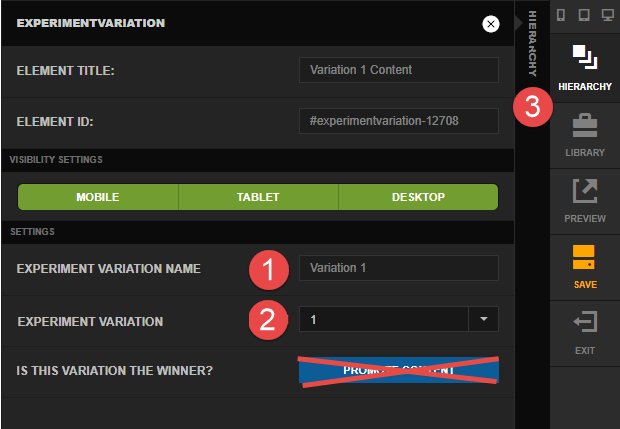Image resolution: width=620 pixels, height=429 pixels.
Task: Click the Experiment Variation value field showing 1
Action: tap(384, 319)
